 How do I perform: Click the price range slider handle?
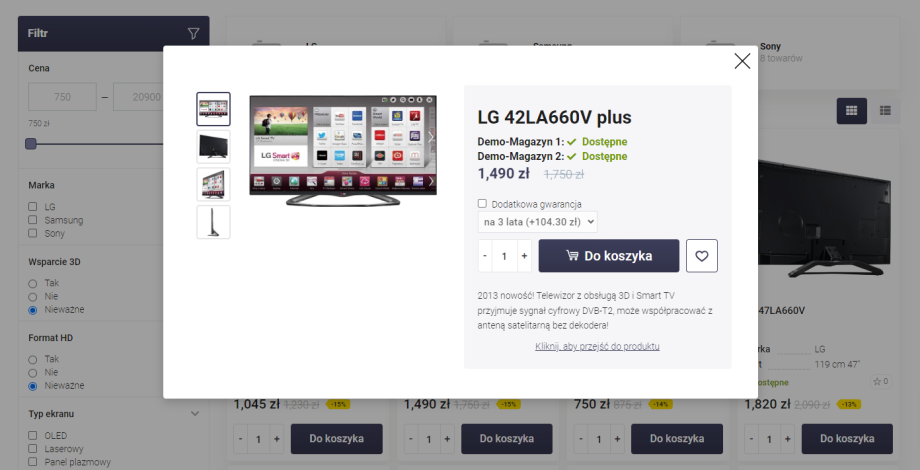click(31, 144)
